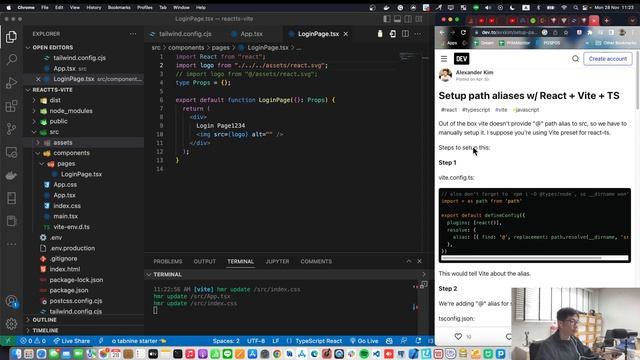Click the DEV logo in browser
This screenshot has height=360, width=640.
(462, 59)
